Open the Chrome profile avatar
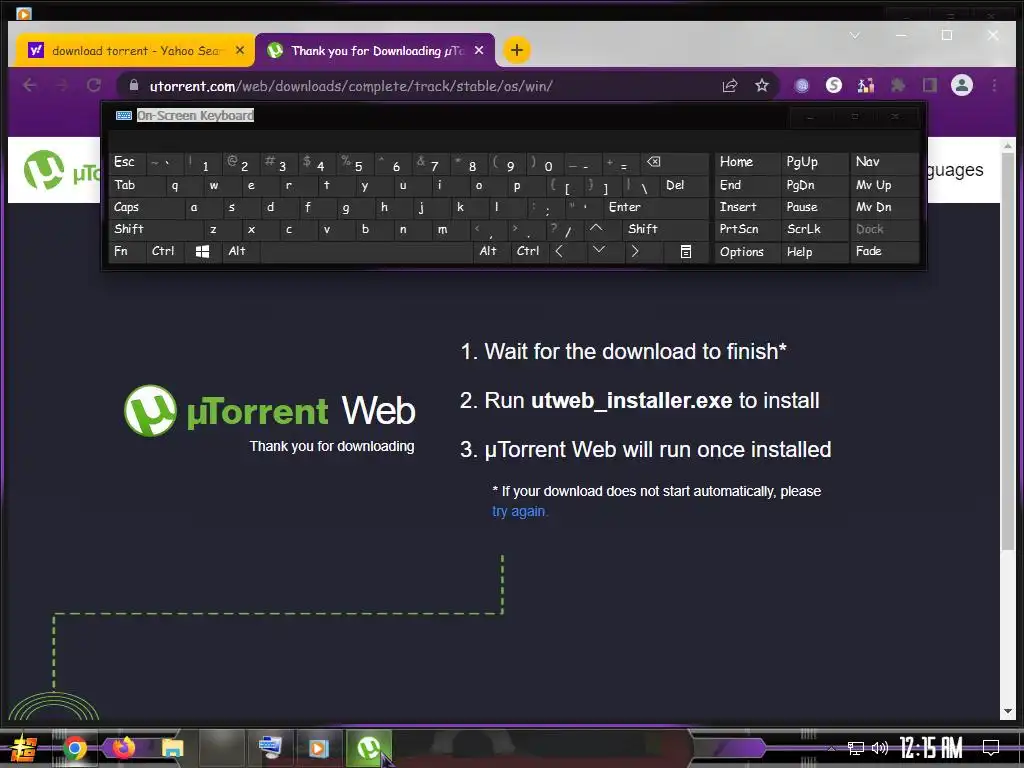Image resolution: width=1024 pixels, height=768 pixels. click(961, 86)
